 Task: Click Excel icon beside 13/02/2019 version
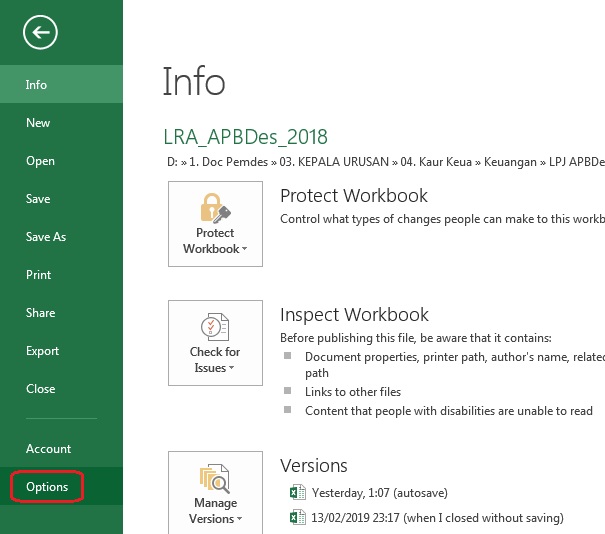click(x=297, y=517)
